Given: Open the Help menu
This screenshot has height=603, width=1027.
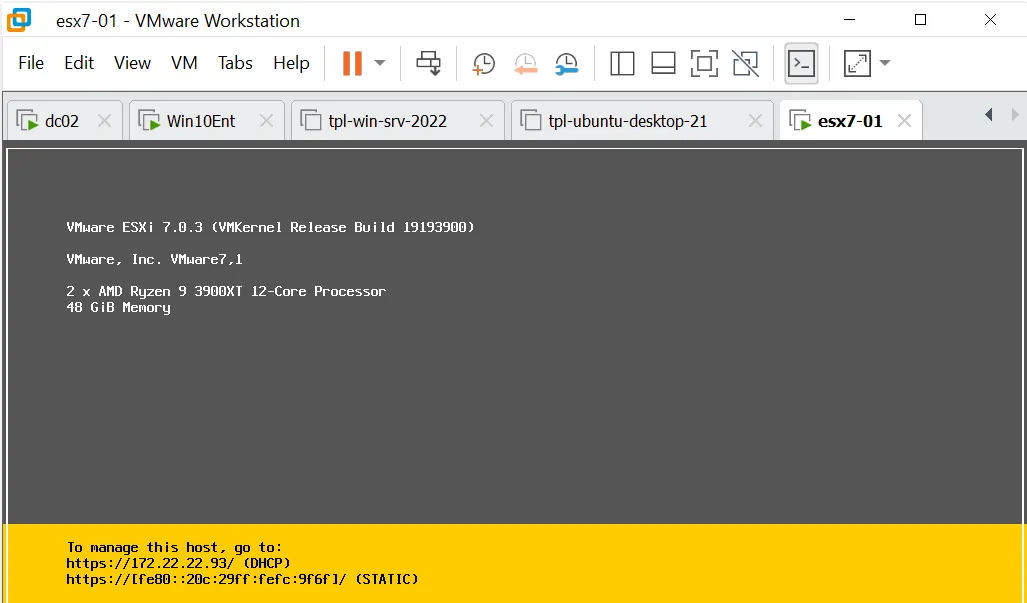Looking at the screenshot, I should click(291, 63).
